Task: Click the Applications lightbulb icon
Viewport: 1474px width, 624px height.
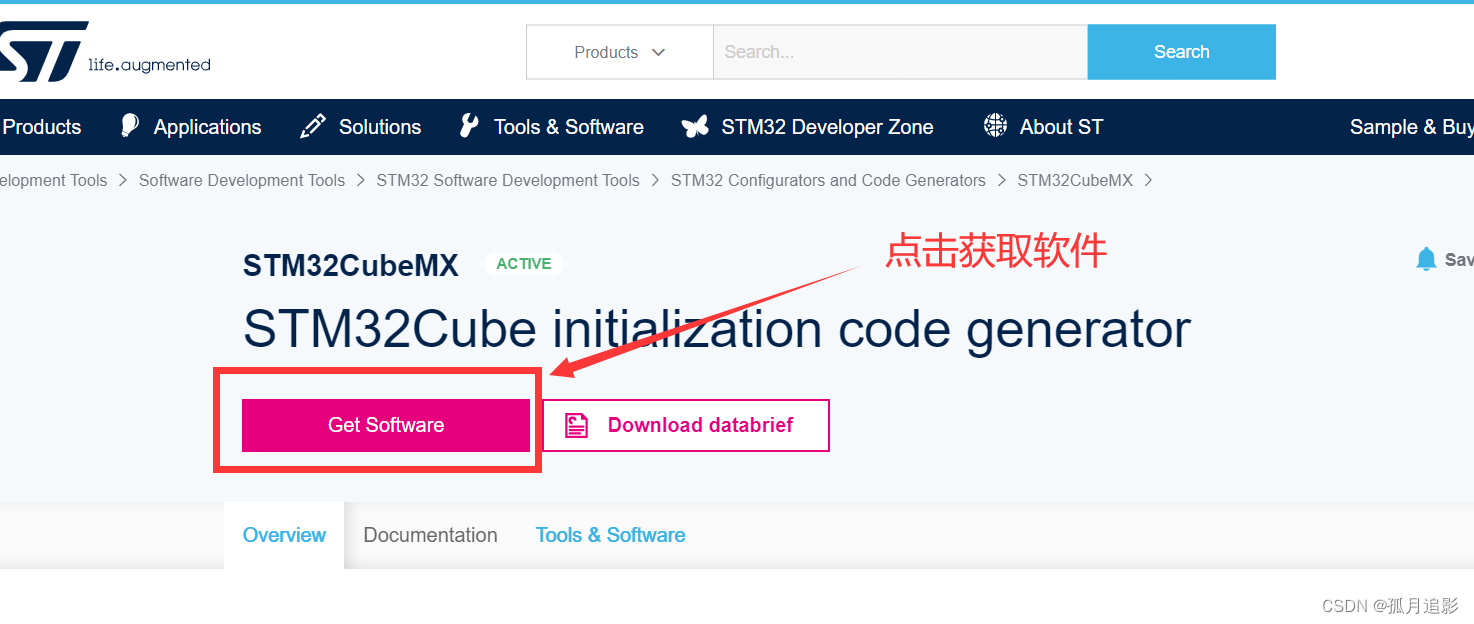Action: pyautogui.click(x=130, y=126)
